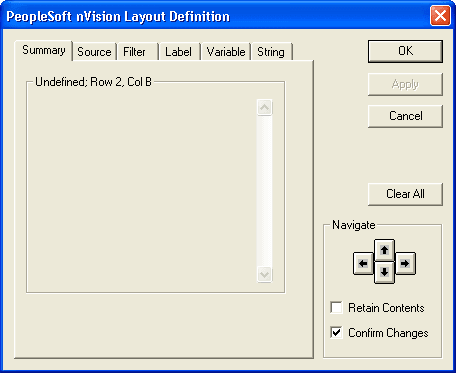The width and height of the screenshot is (456, 373).
Task: Confirm with the OK button
Action: click(405, 51)
